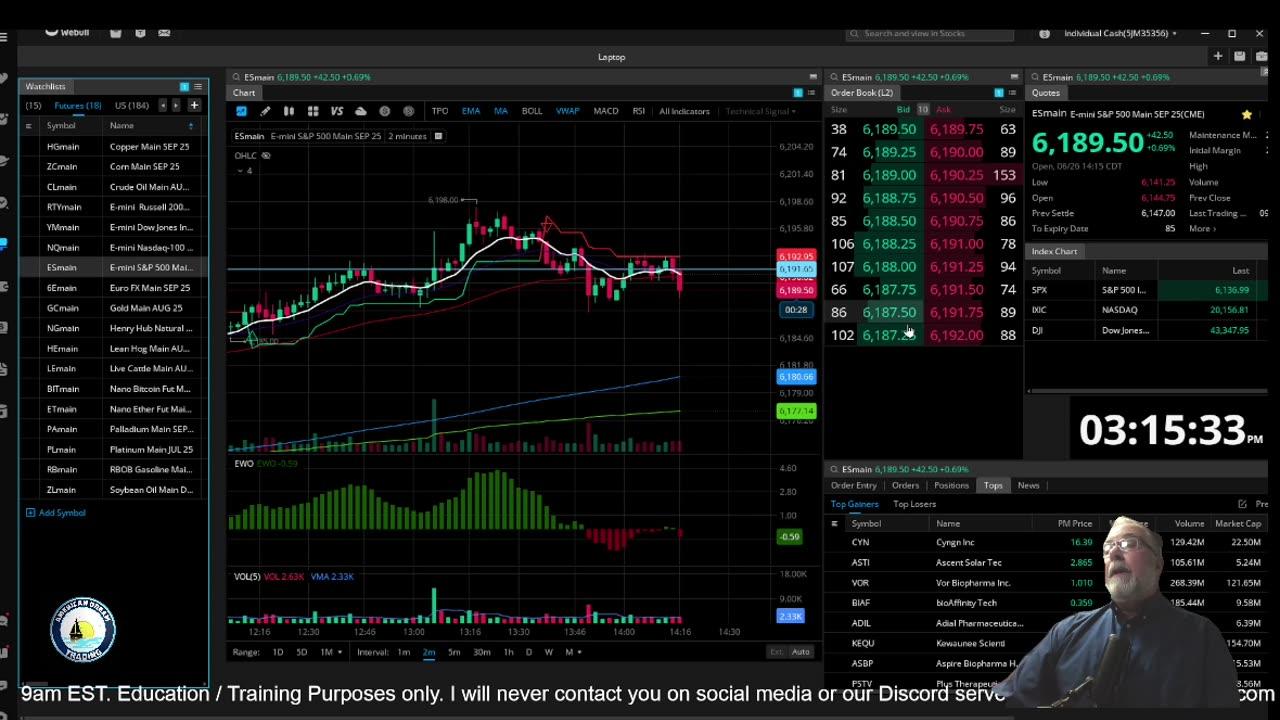Select the 1D range button
Screen dimensions: 1280x720
click(277, 652)
